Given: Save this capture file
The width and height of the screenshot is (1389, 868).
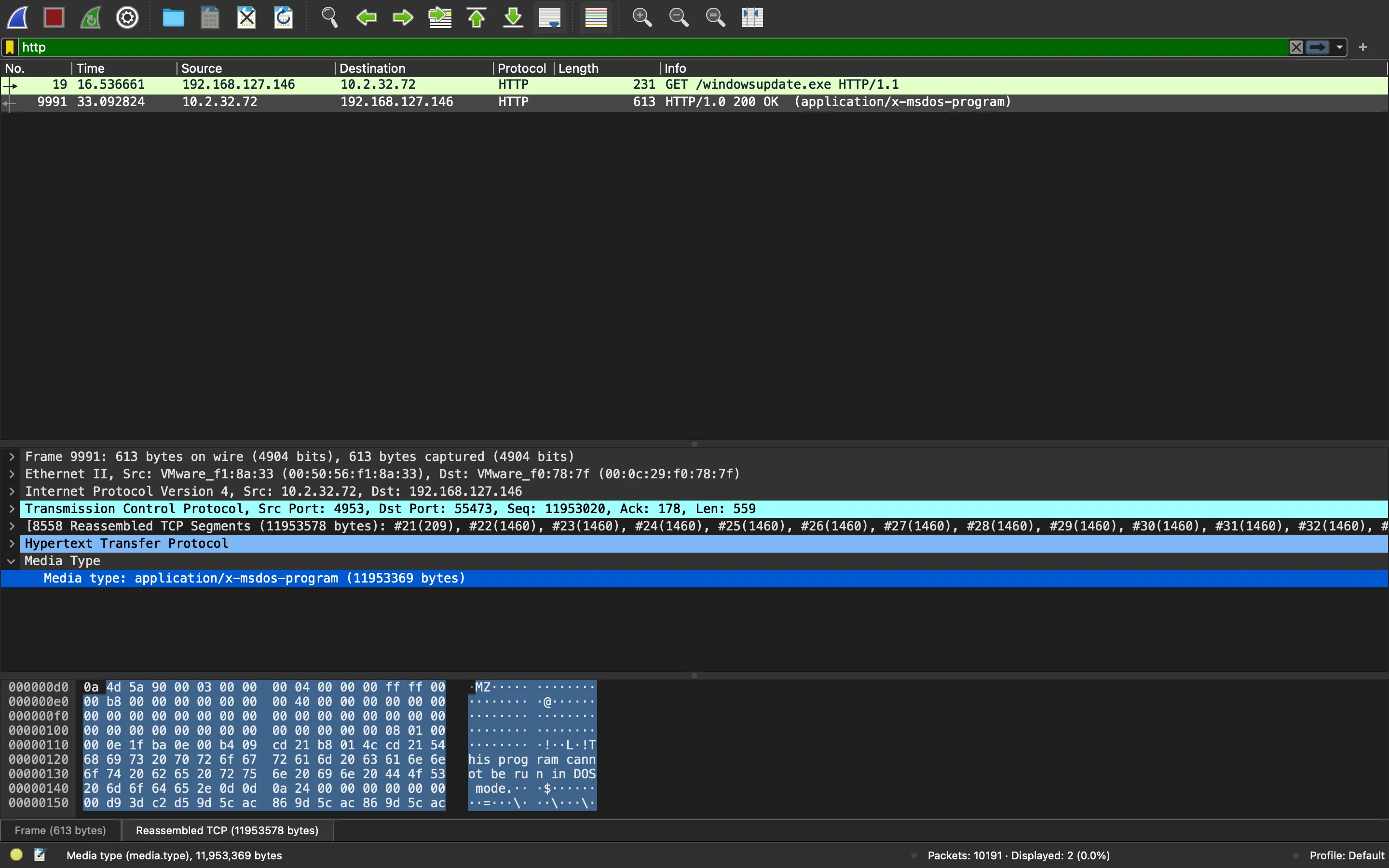Looking at the screenshot, I should click(x=210, y=17).
